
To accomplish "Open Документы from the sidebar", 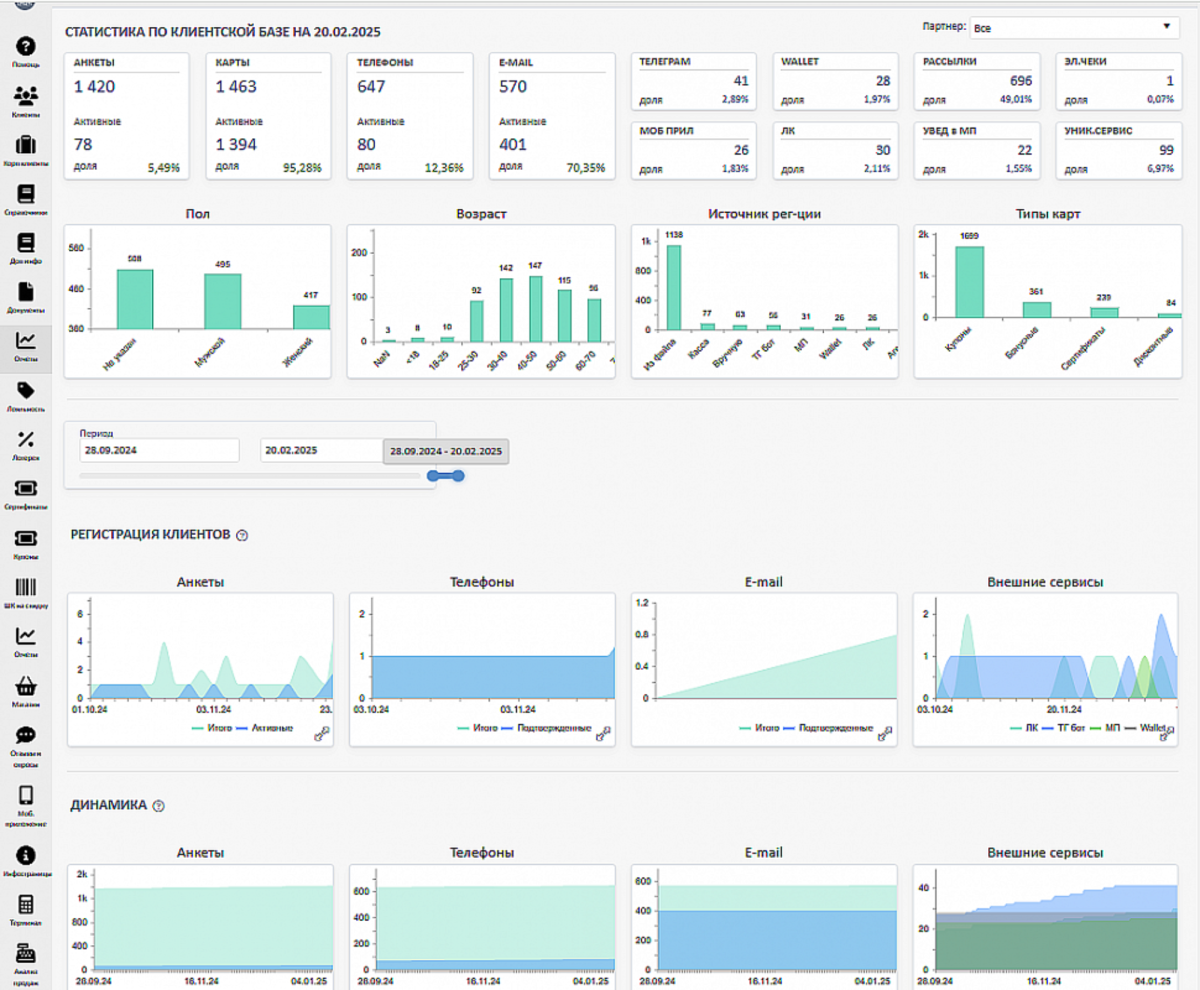I will coord(26,294).
